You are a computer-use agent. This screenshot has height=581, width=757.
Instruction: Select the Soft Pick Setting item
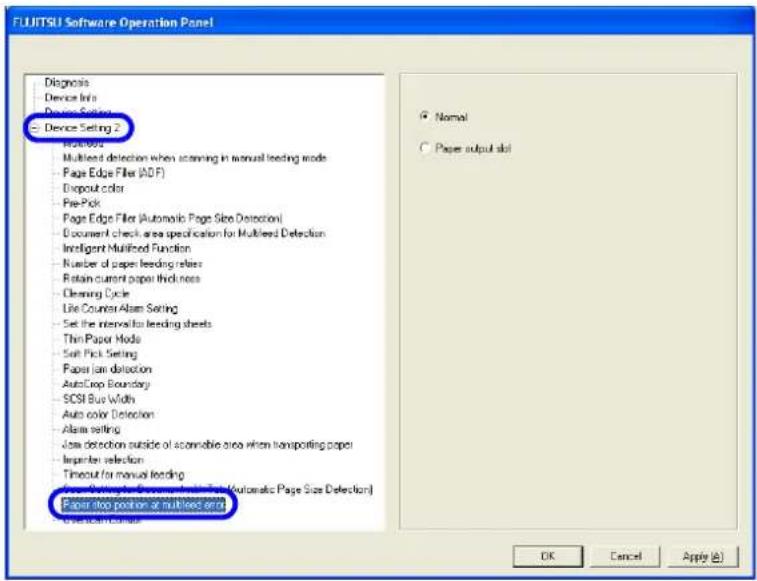coord(100,354)
